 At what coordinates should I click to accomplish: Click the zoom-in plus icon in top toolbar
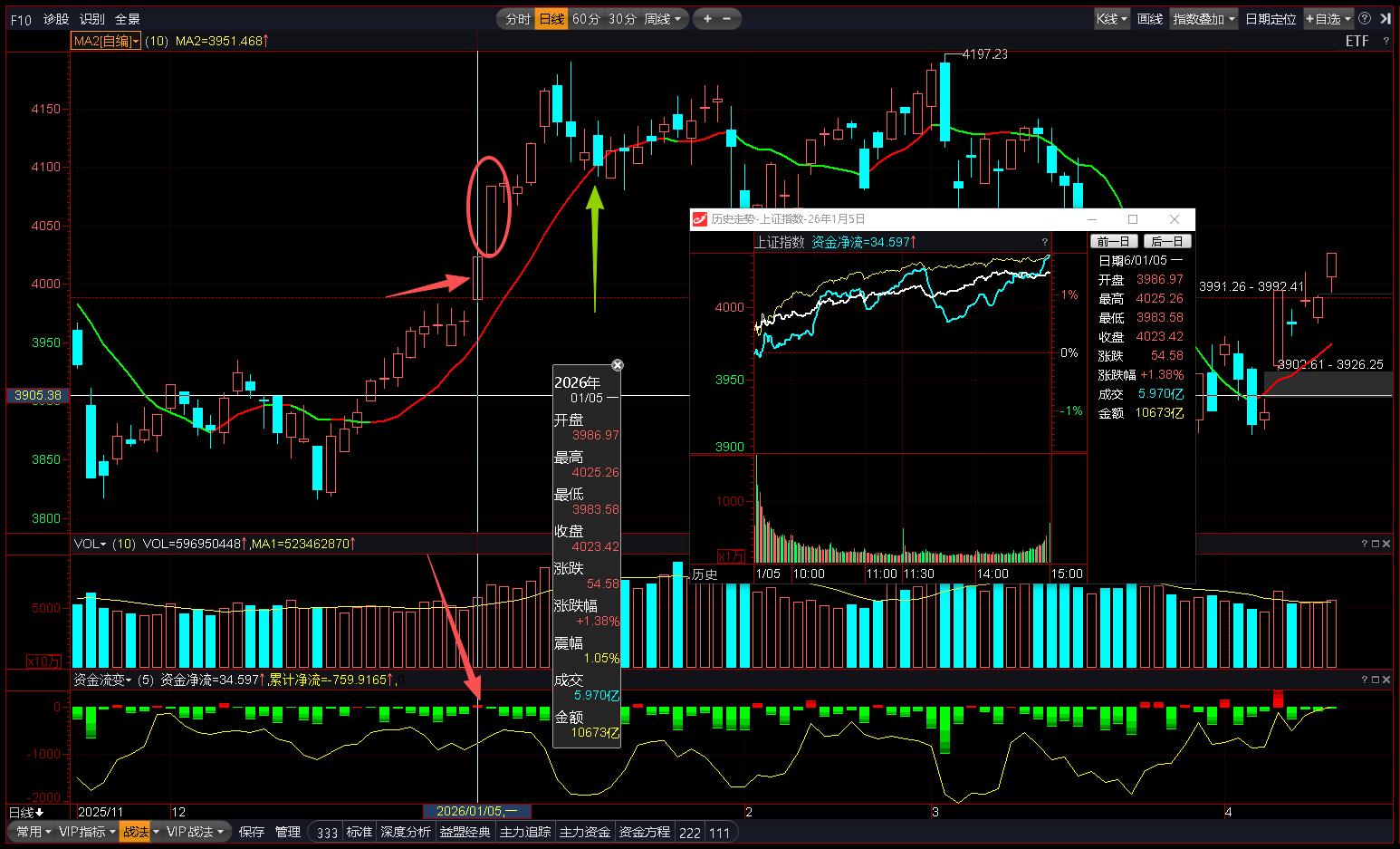pos(708,18)
